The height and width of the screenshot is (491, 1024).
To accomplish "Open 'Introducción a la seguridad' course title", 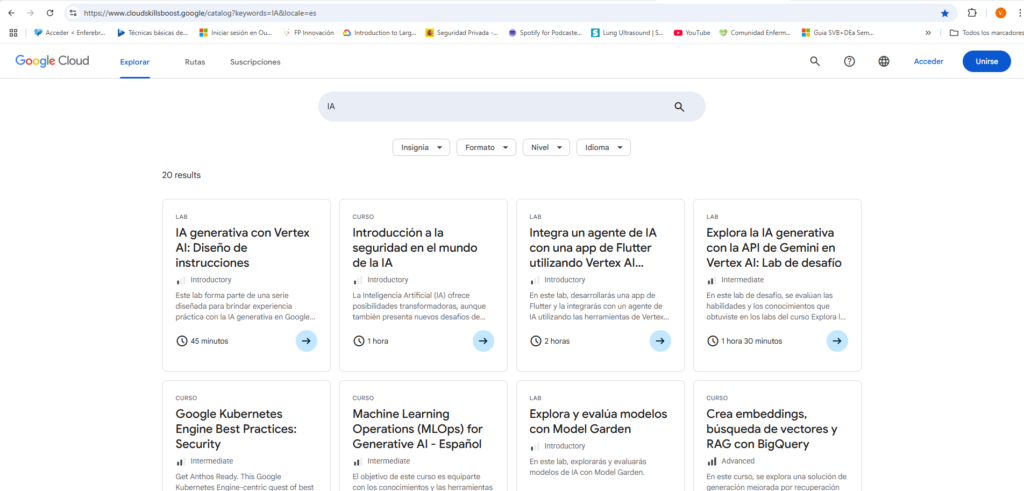I will coord(415,248).
